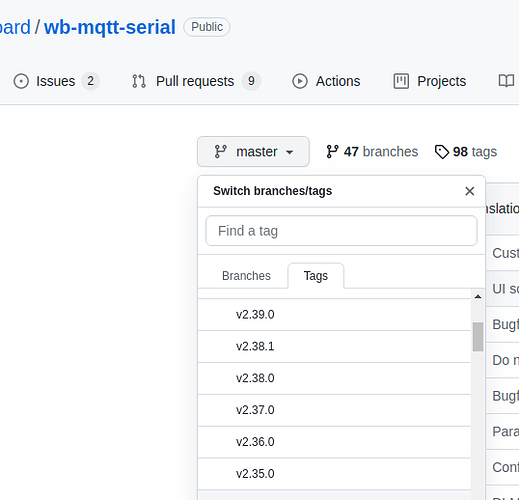Select tag v2.38.1

tap(334, 346)
